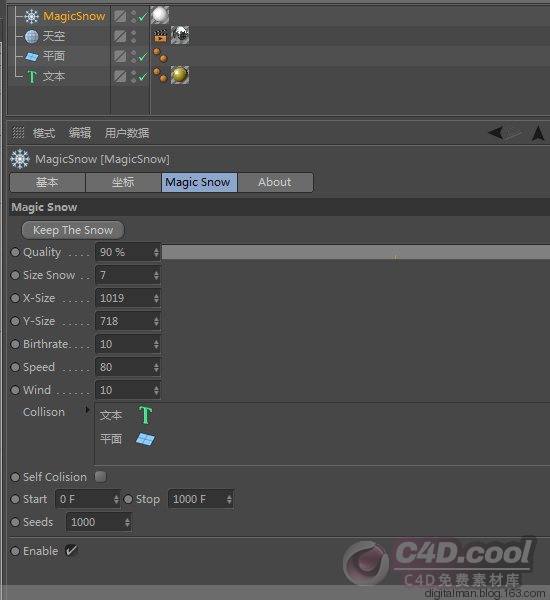This screenshot has width=550, height=600.
Task: Toggle the visibility dots of the MagicSnow row
Action: click(133, 16)
